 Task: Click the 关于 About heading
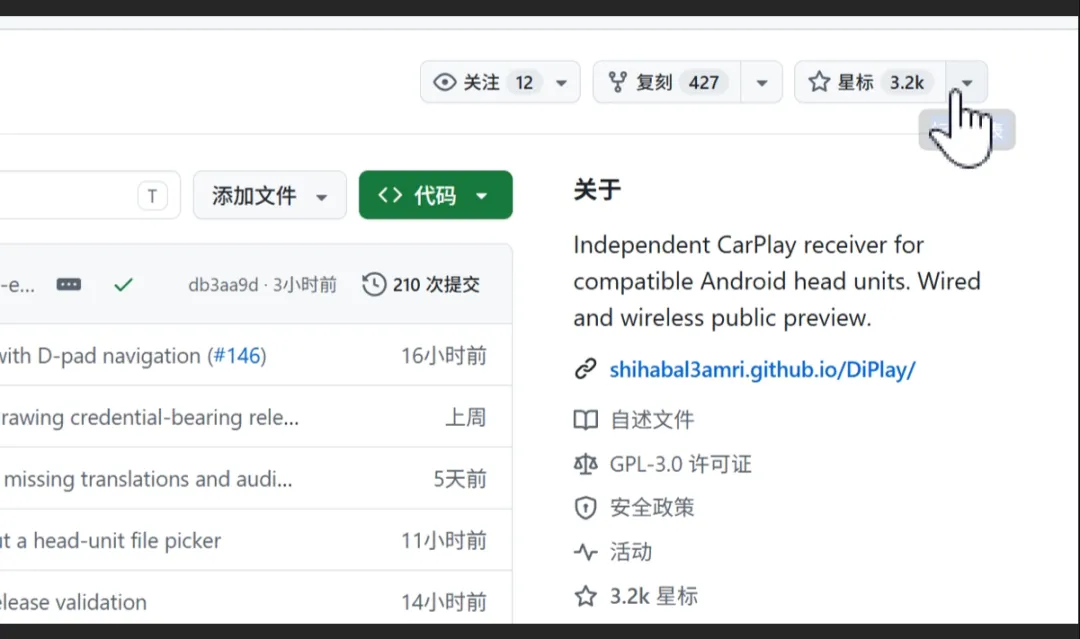click(x=597, y=189)
